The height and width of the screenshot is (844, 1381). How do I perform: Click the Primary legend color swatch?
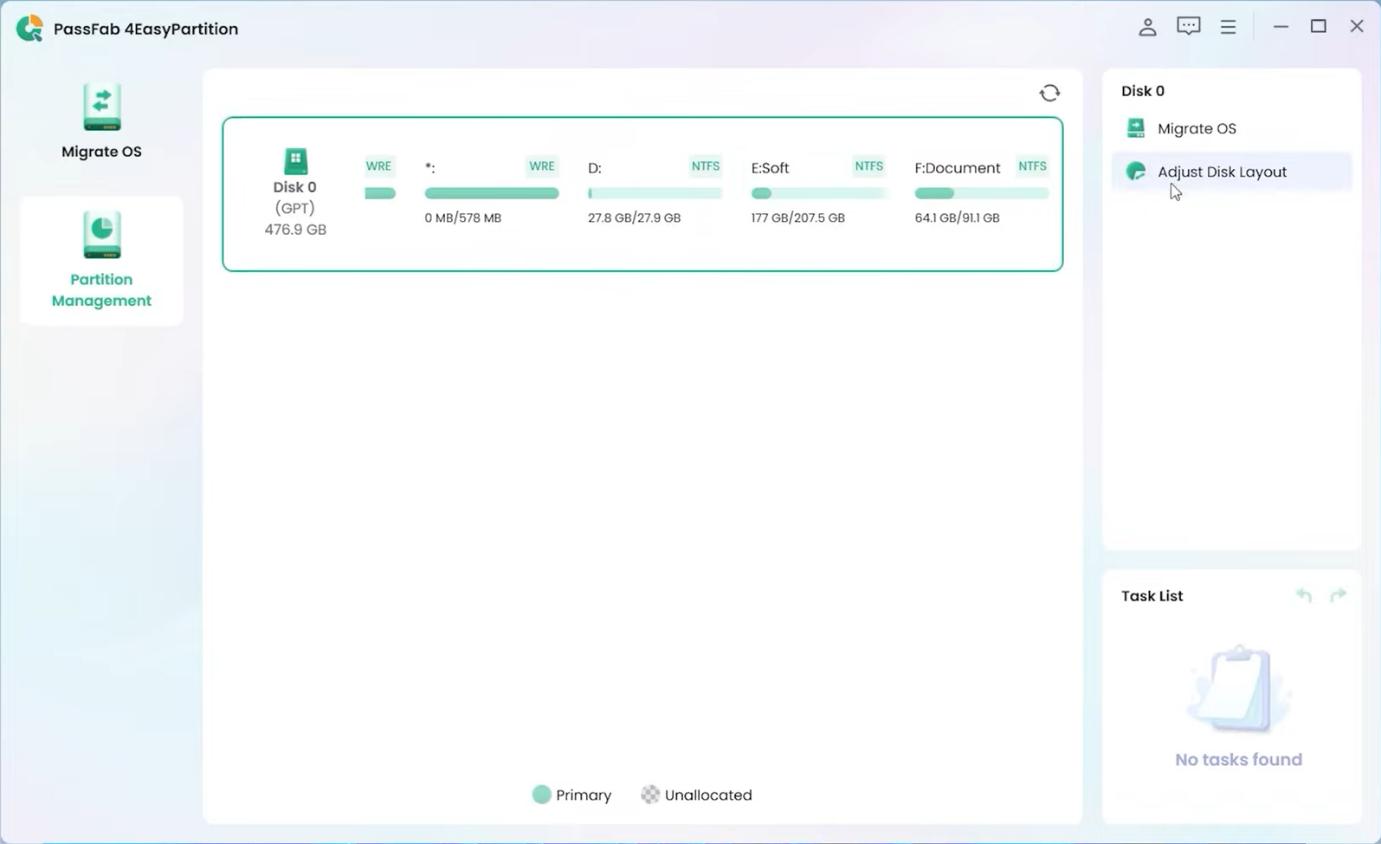[541, 795]
